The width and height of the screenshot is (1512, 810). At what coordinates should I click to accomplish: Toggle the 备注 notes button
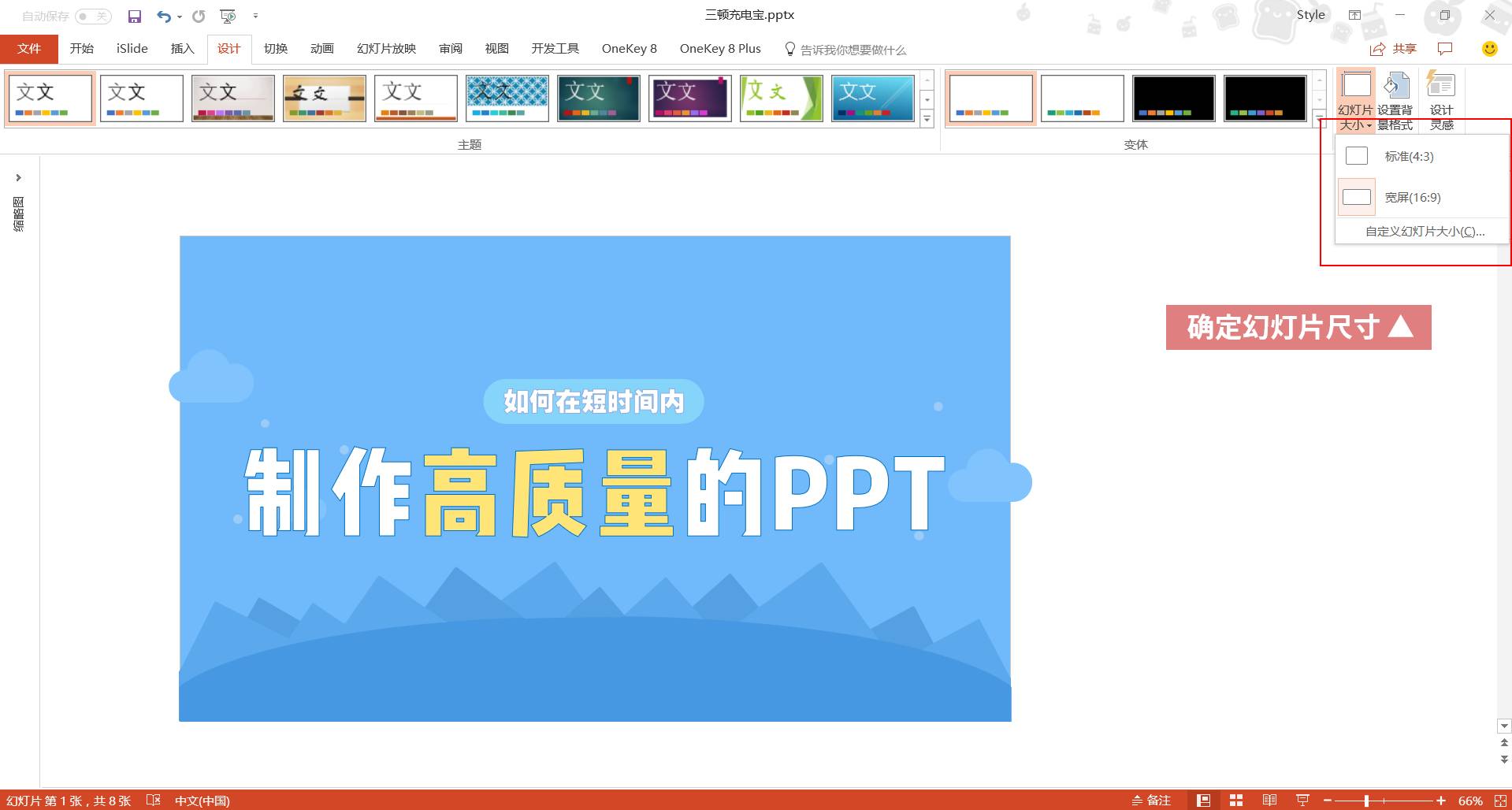[1151, 801]
